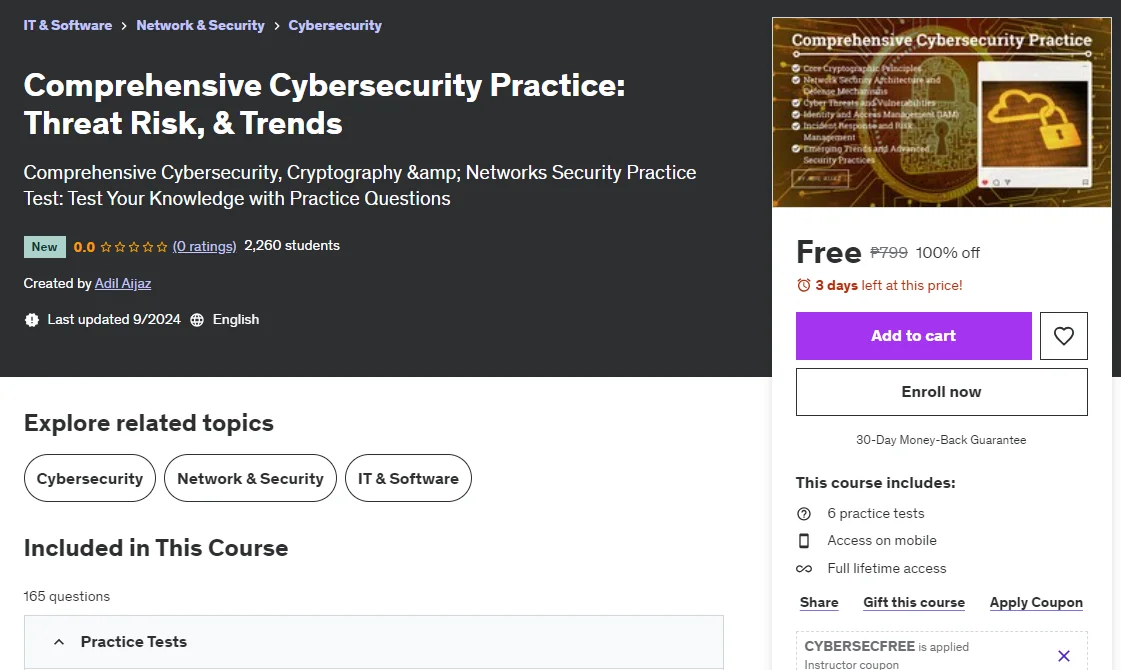Open the Network & Security breadcrumb
Viewport: 1121px width, 670px height.
click(200, 25)
